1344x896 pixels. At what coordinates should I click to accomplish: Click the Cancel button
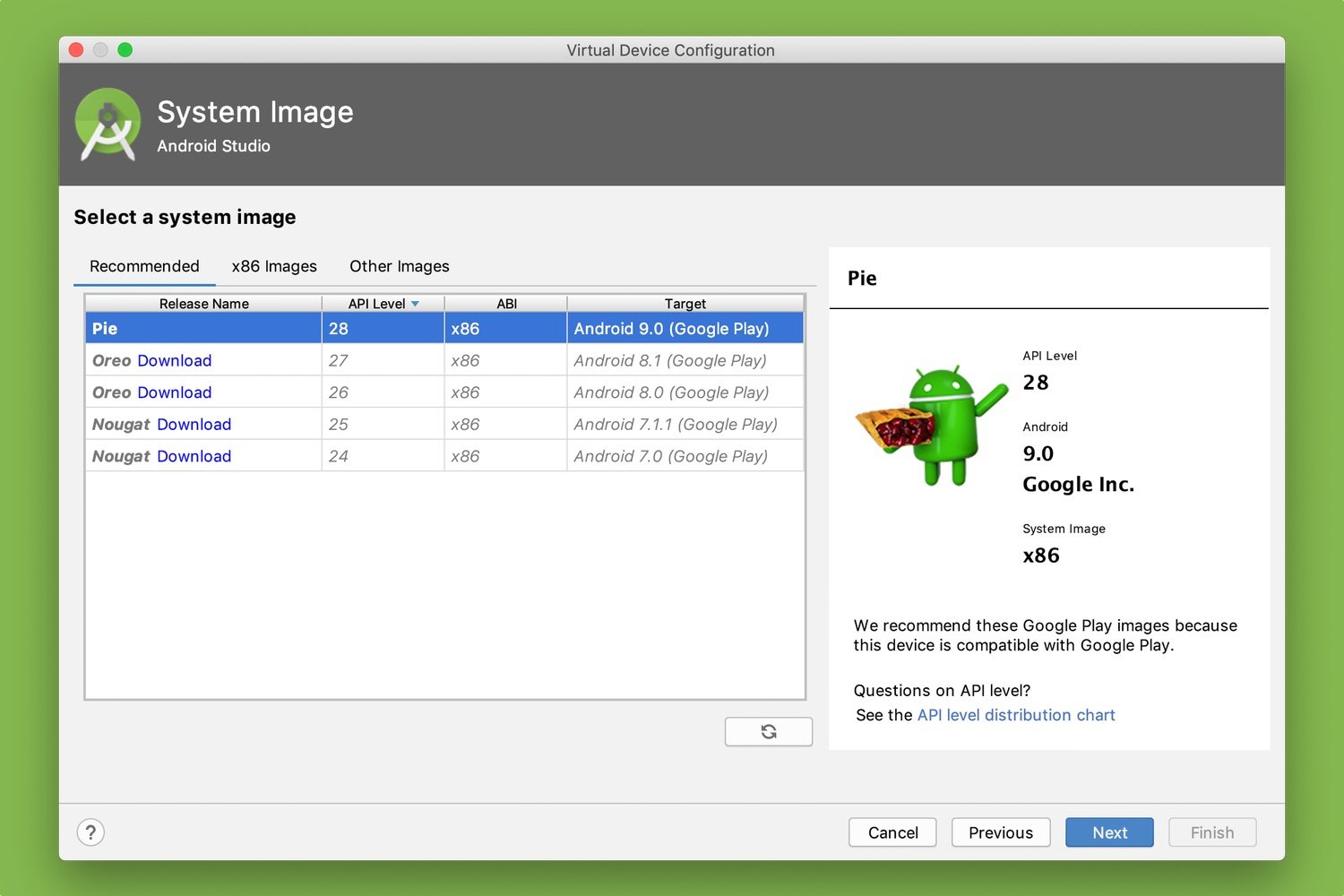[x=892, y=832]
